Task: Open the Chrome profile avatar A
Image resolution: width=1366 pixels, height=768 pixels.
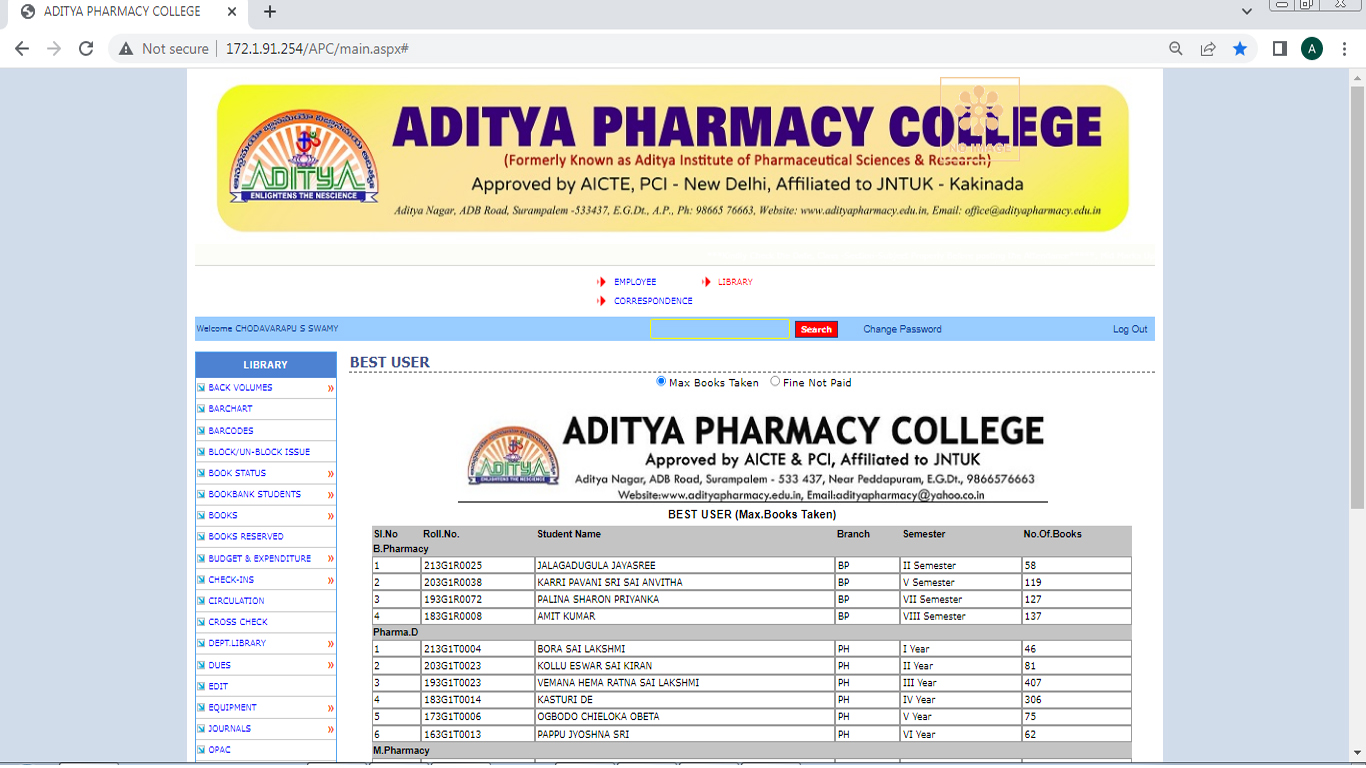Action: click(1312, 48)
